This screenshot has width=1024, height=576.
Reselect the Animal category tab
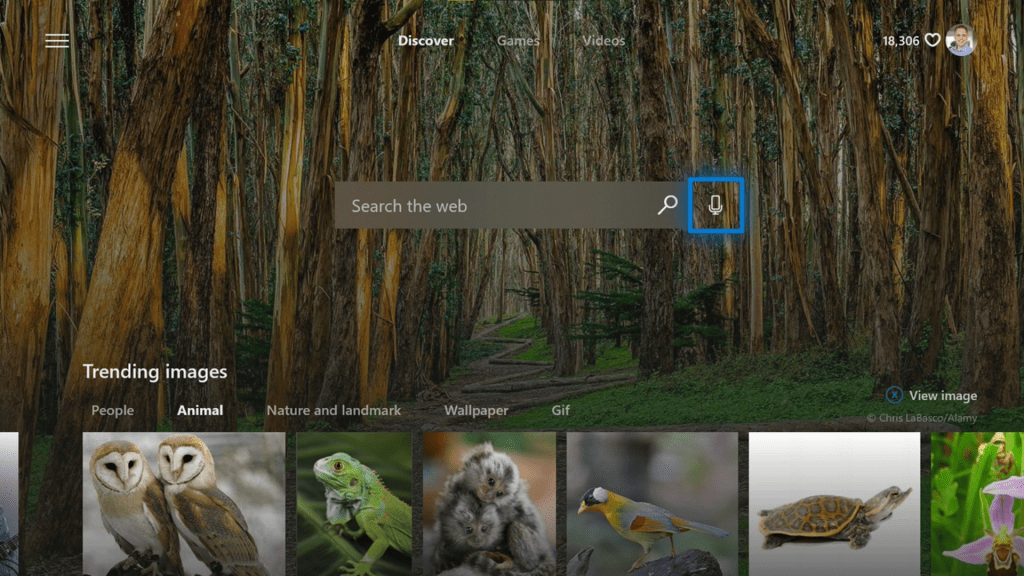click(x=199, y=410)
